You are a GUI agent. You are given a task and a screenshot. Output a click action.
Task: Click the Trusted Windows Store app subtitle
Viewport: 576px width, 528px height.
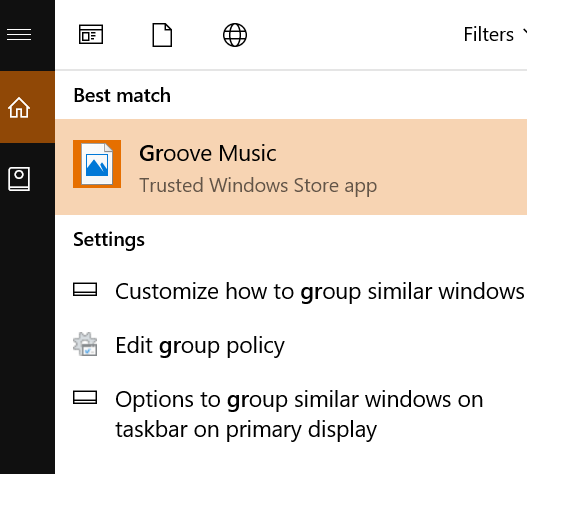pos(258,186)
